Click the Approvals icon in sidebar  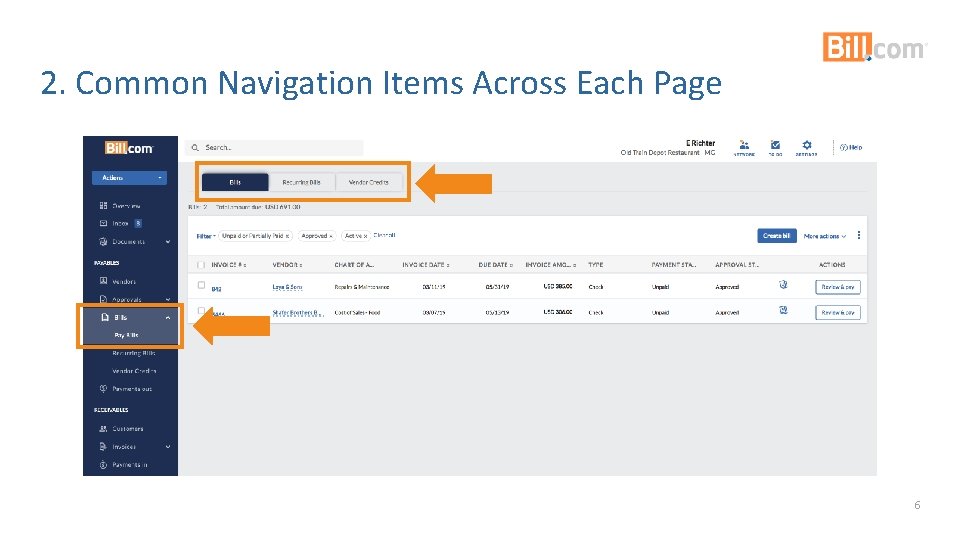click(103, 299)
